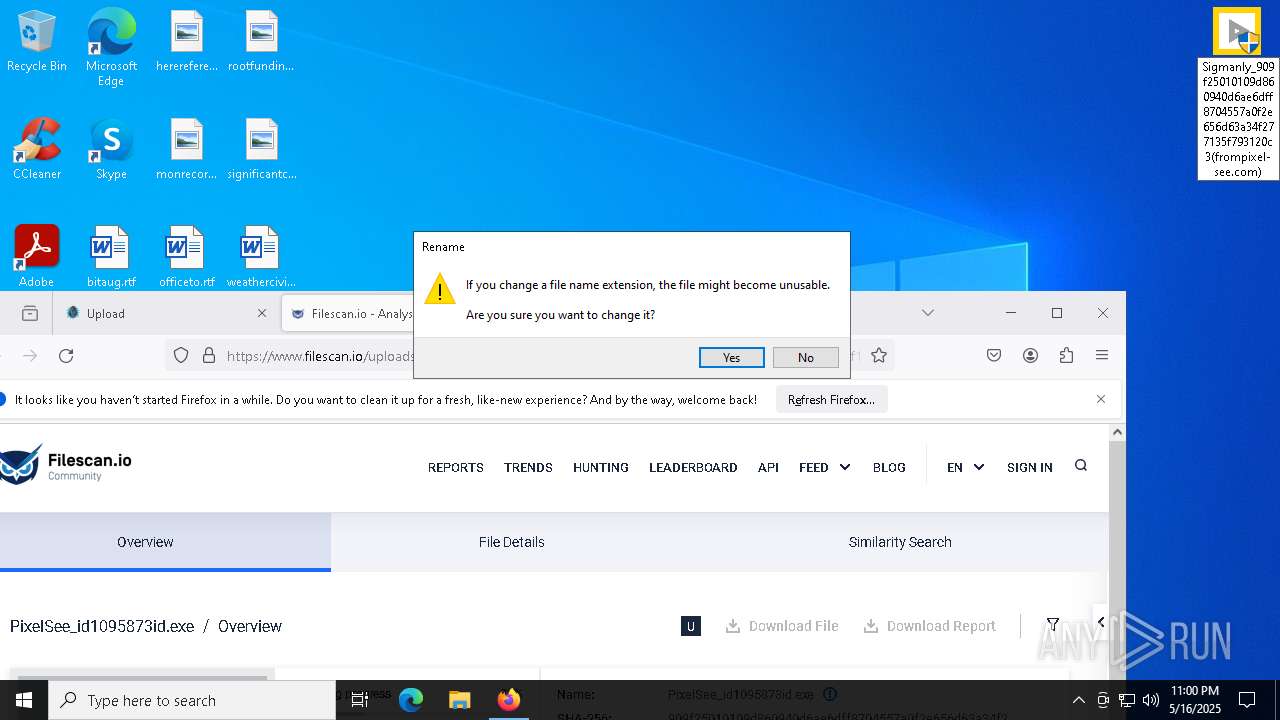
Task: Open BLOG in navigation menu
Action: pos(889,467)
